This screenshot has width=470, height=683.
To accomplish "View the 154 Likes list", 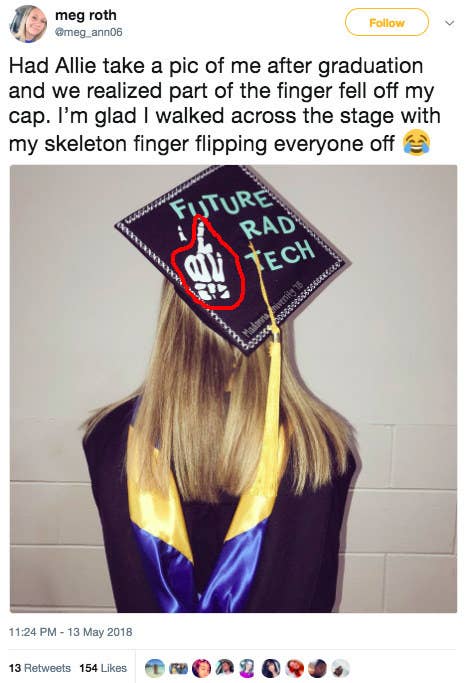I will coord(103,668).
